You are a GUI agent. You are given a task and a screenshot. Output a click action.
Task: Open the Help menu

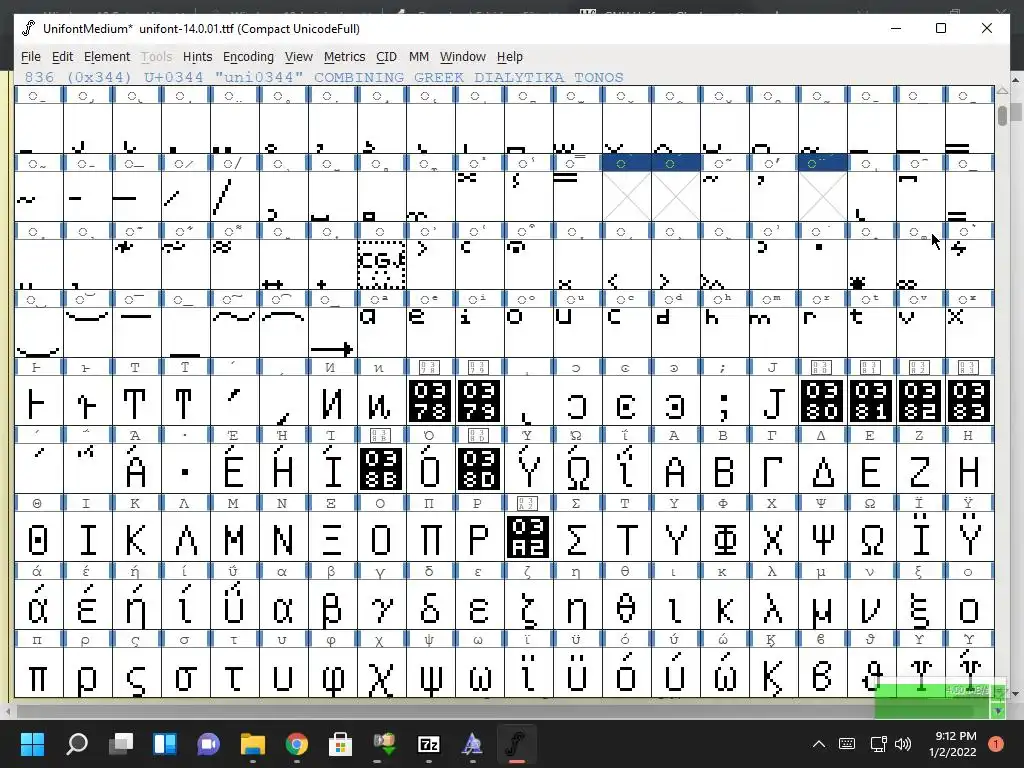click(x=509, y=57)
